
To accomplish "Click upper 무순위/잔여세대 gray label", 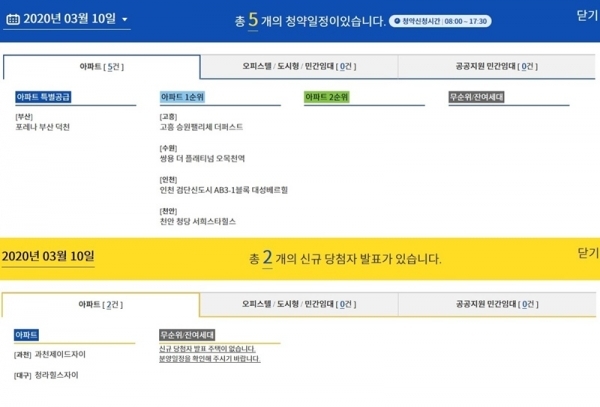I will point(476,97).
